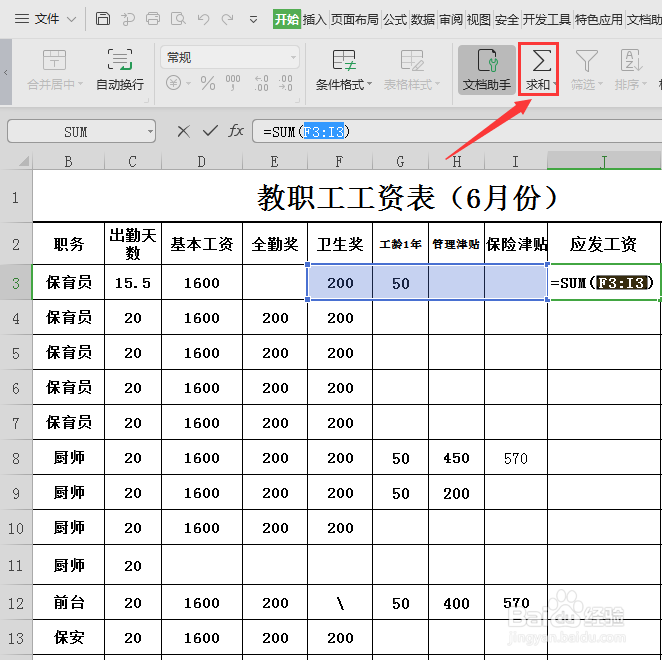The image size is (662, 660).
Task: Click the Save icon in quick toolbar
Action: [x=103, y=19]
